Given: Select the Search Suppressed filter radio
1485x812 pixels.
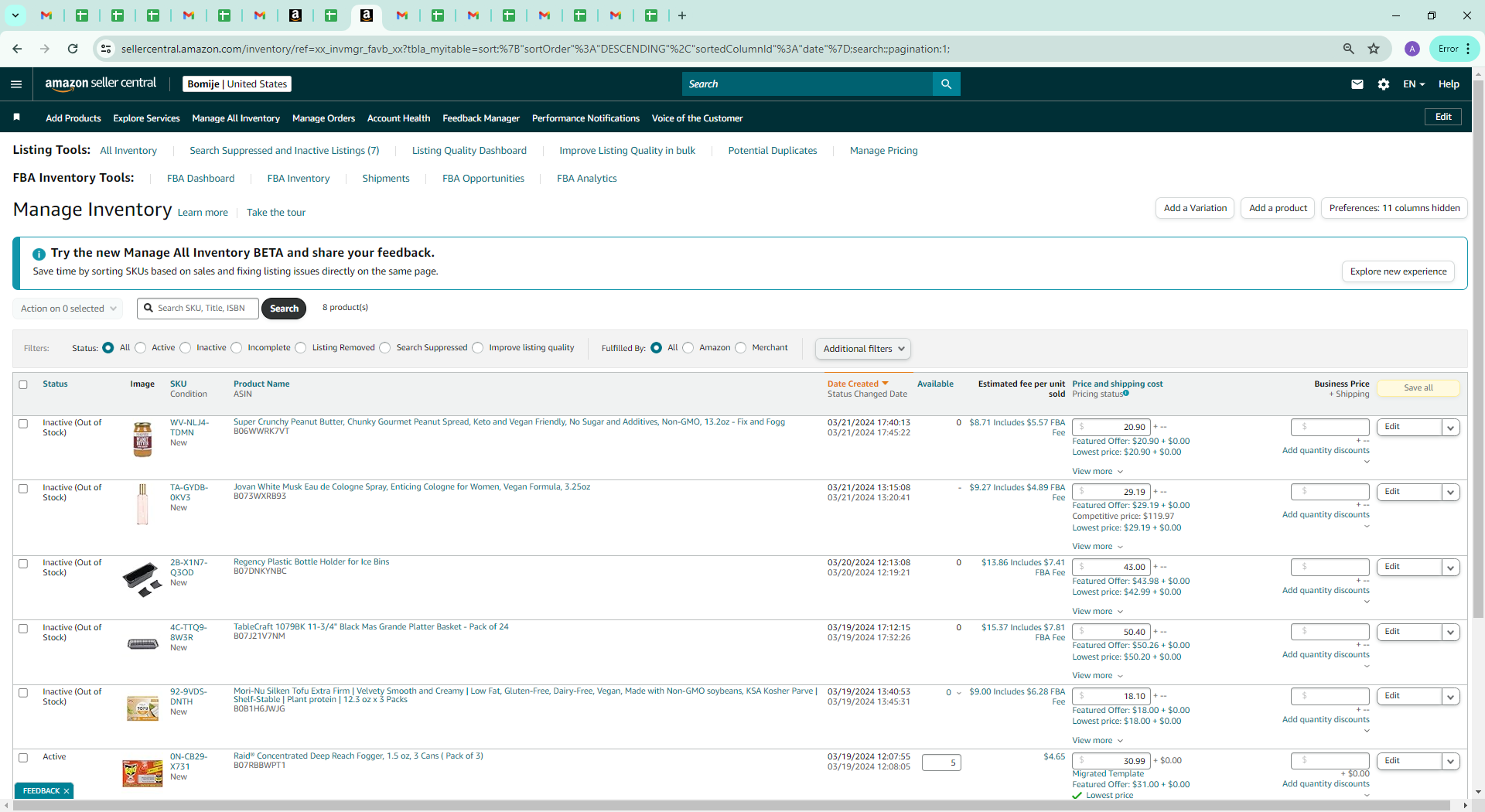Looking at the screenshot, I should tap(385, 348).
